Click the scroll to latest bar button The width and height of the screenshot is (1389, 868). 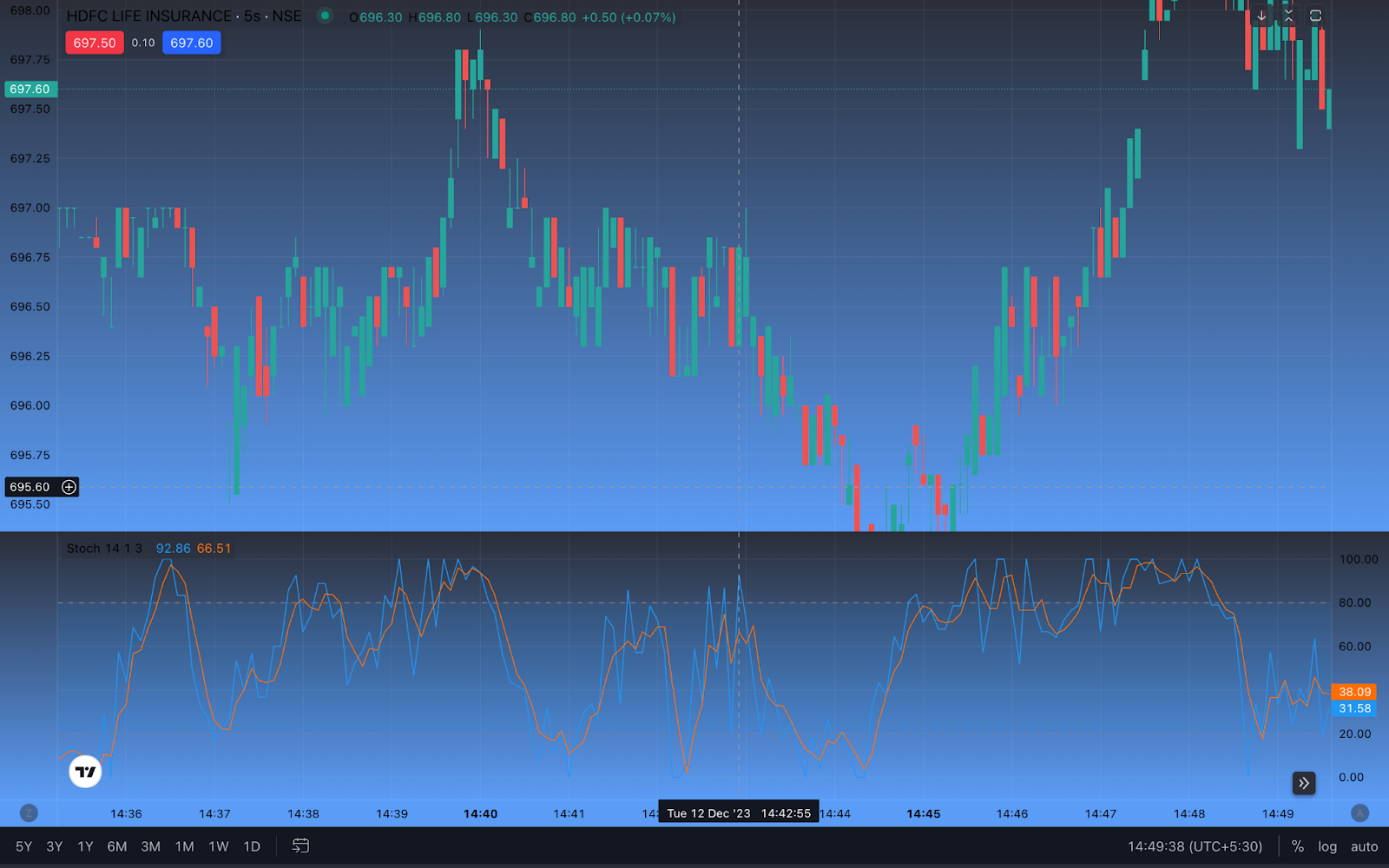click(x=1303, y=783)
